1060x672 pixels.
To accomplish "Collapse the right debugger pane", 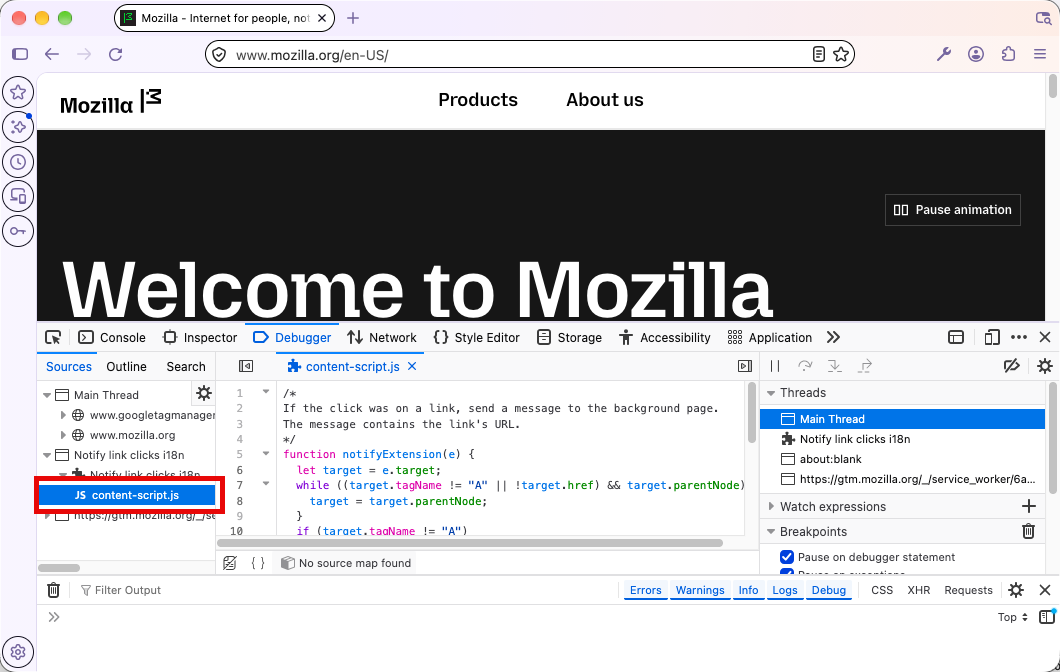I will (x=745, y=366).
